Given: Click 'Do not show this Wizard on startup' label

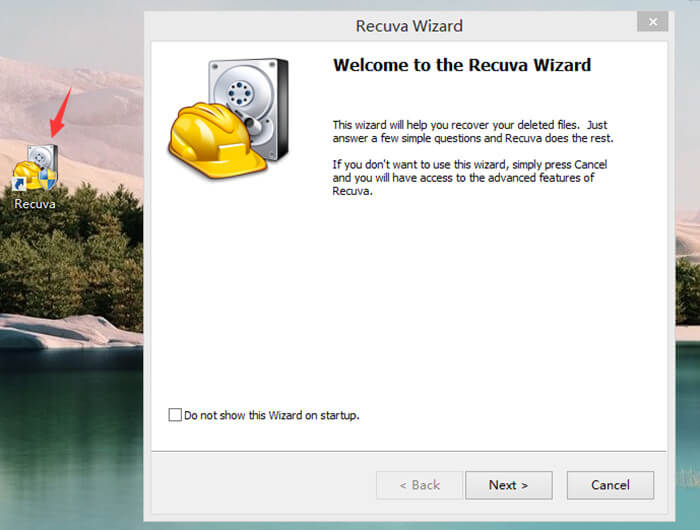Looking at the screenshot, I should tap(271, 415).
